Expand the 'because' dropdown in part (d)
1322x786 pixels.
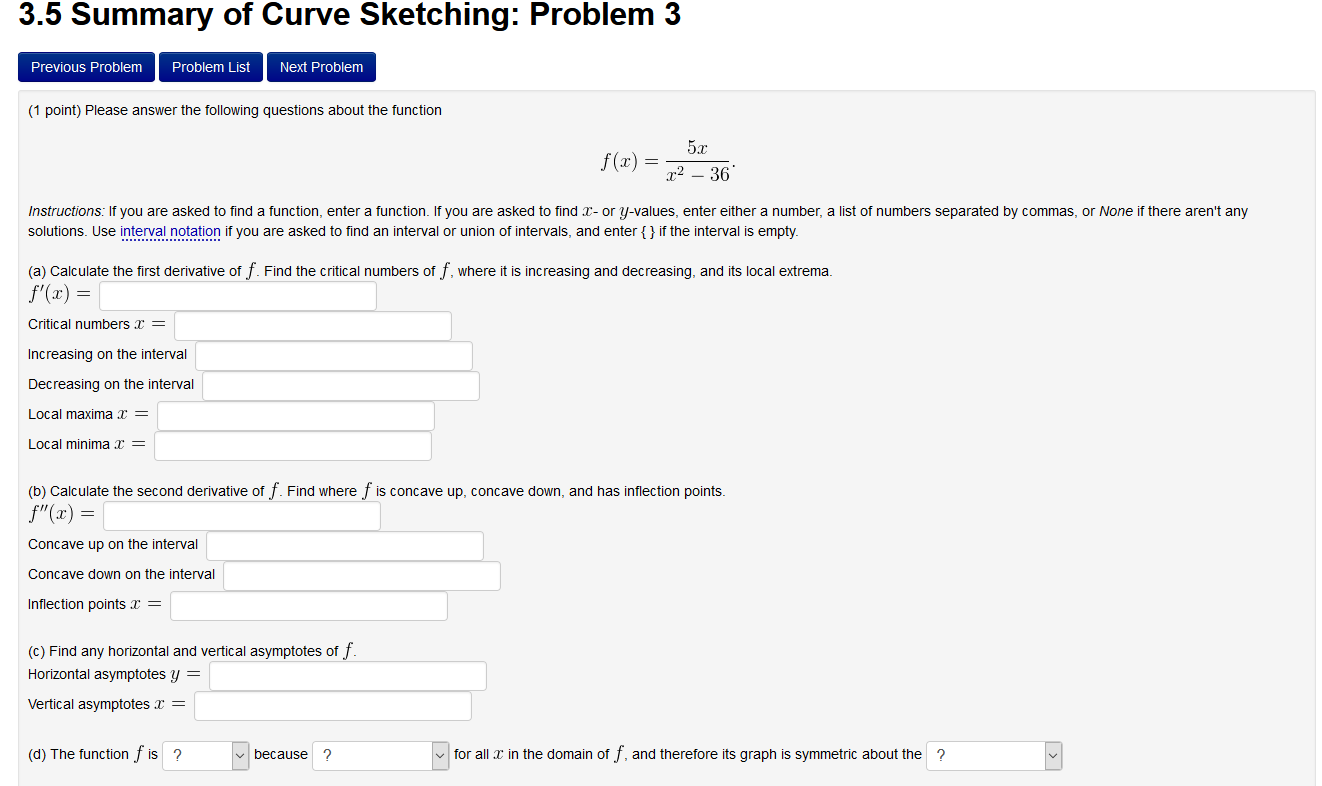(380, 755)
